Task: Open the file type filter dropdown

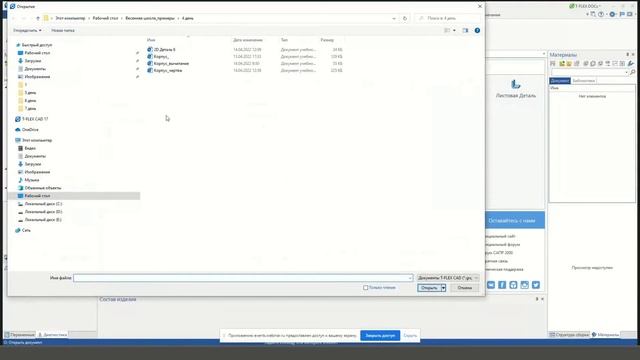Action: (x=448, y=278)
